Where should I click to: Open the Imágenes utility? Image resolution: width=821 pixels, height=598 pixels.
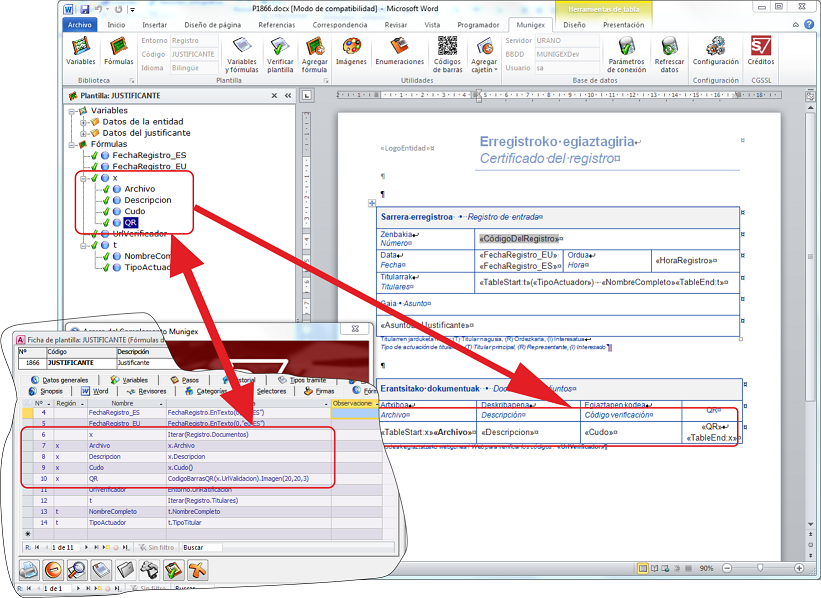click(351, 51)
